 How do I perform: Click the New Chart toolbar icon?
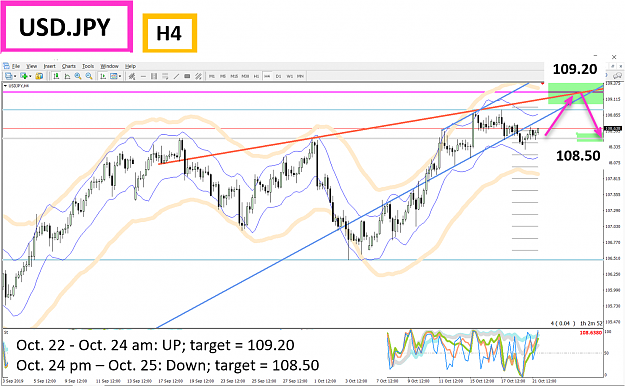8,76
